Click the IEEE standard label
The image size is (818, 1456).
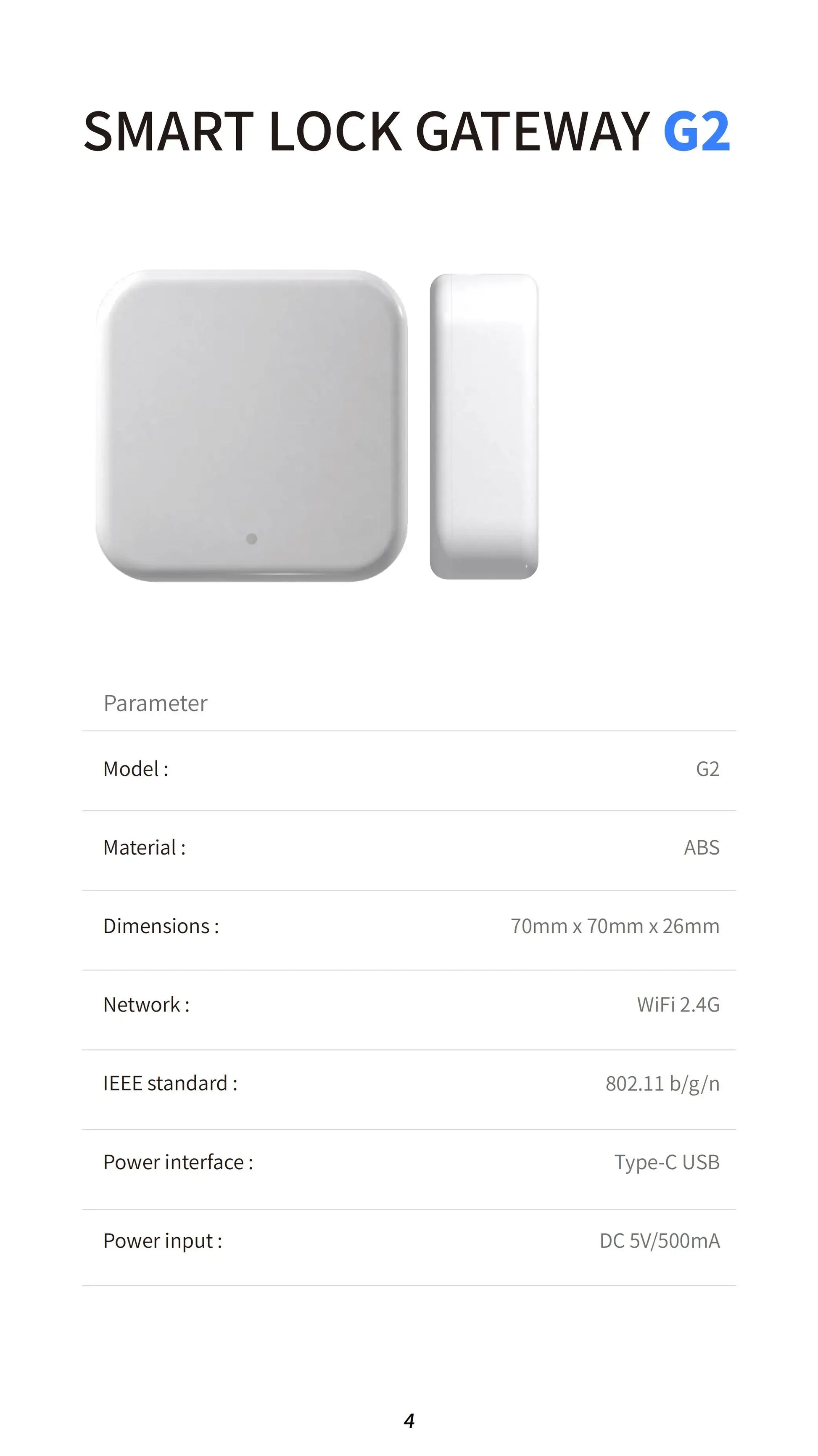point(170,1083)
